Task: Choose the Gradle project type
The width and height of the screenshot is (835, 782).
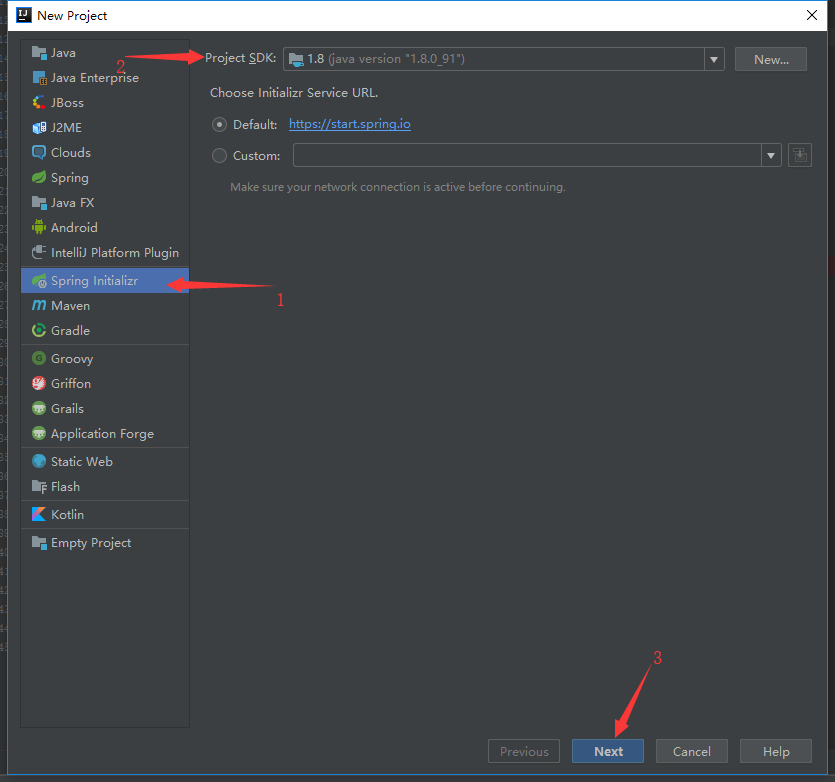Action: tap(105, 330)
